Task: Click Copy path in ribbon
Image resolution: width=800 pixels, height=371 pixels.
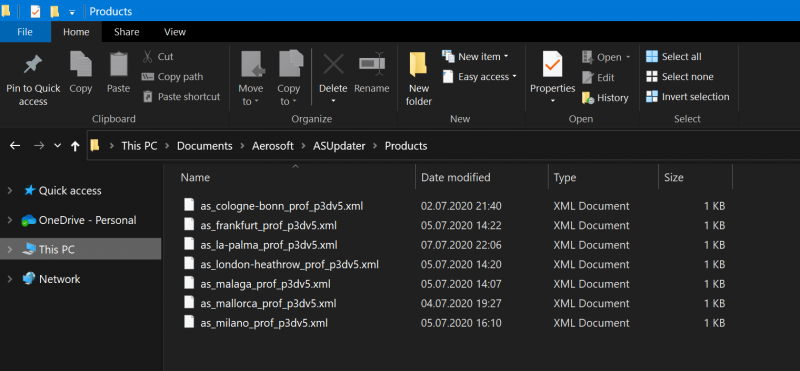Action: tap(172, 77)
